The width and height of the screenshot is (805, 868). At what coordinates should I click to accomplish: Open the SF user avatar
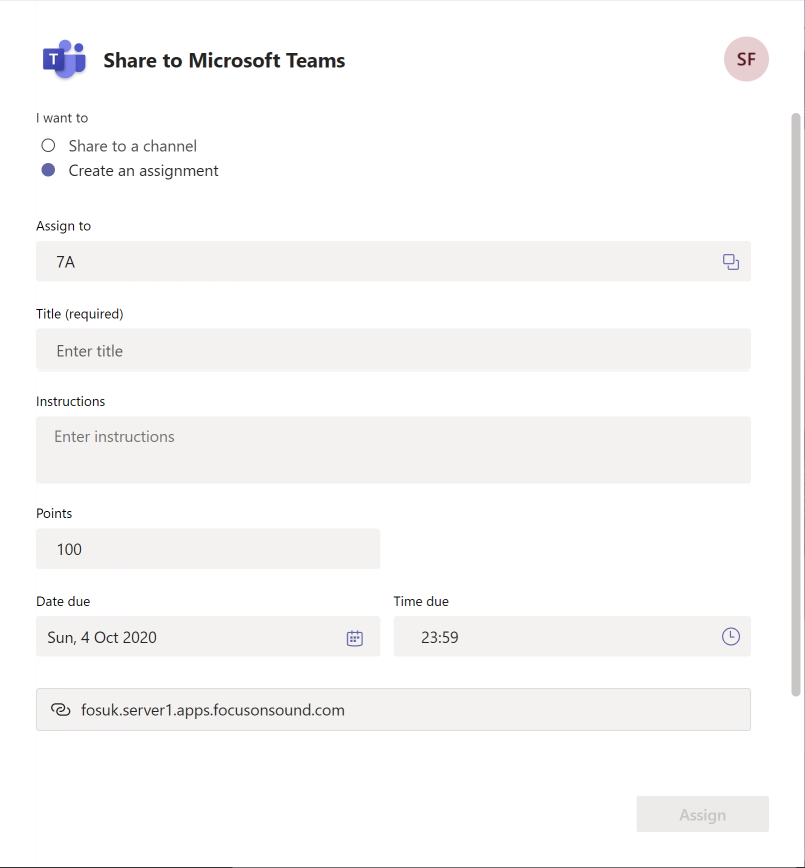(x=746, y=59)
